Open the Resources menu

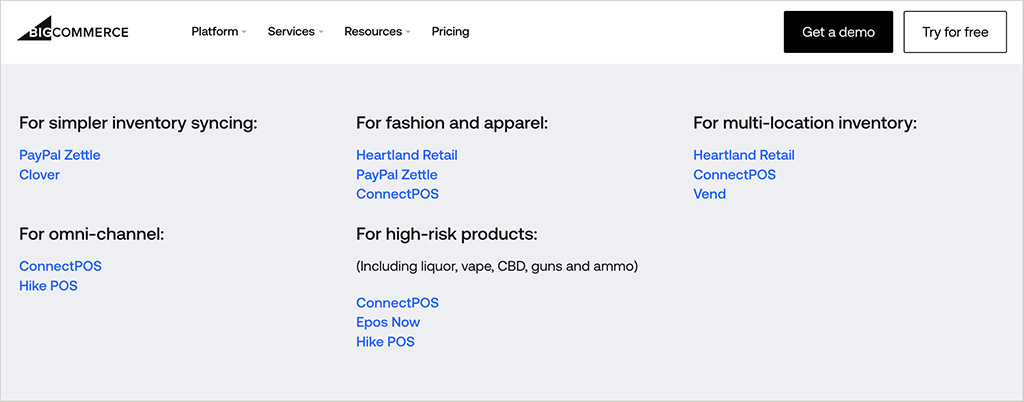[x=373, y=31]
